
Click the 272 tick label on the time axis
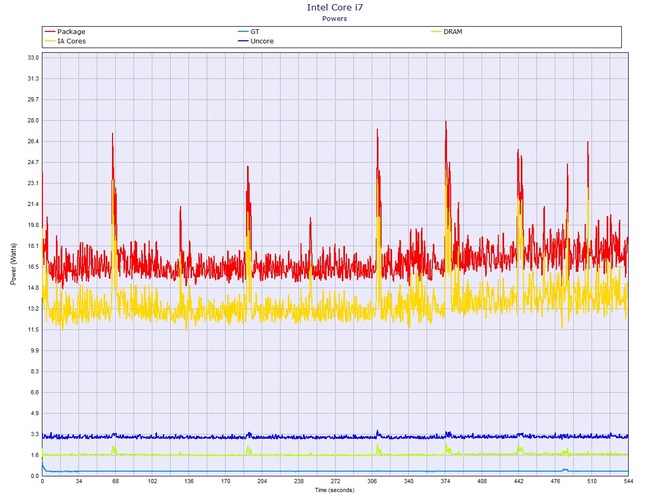(x=335, y=481)
